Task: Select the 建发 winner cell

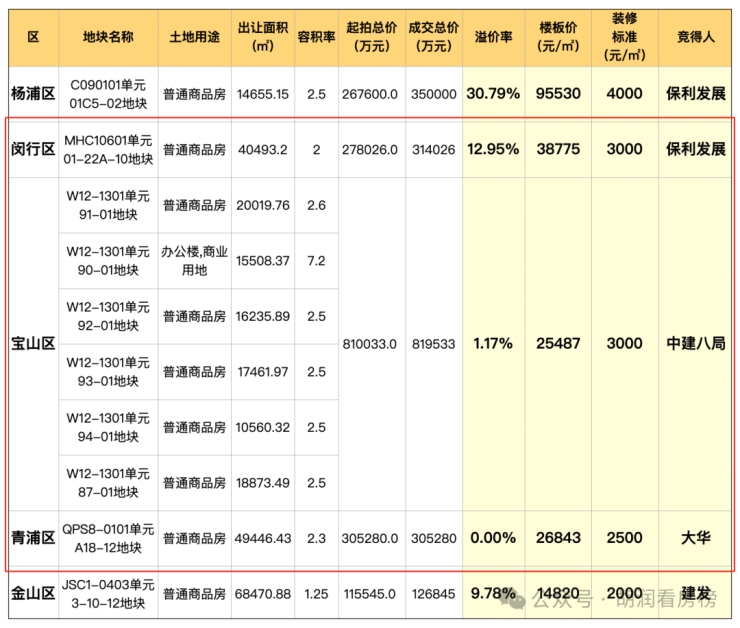Action: 695,594
